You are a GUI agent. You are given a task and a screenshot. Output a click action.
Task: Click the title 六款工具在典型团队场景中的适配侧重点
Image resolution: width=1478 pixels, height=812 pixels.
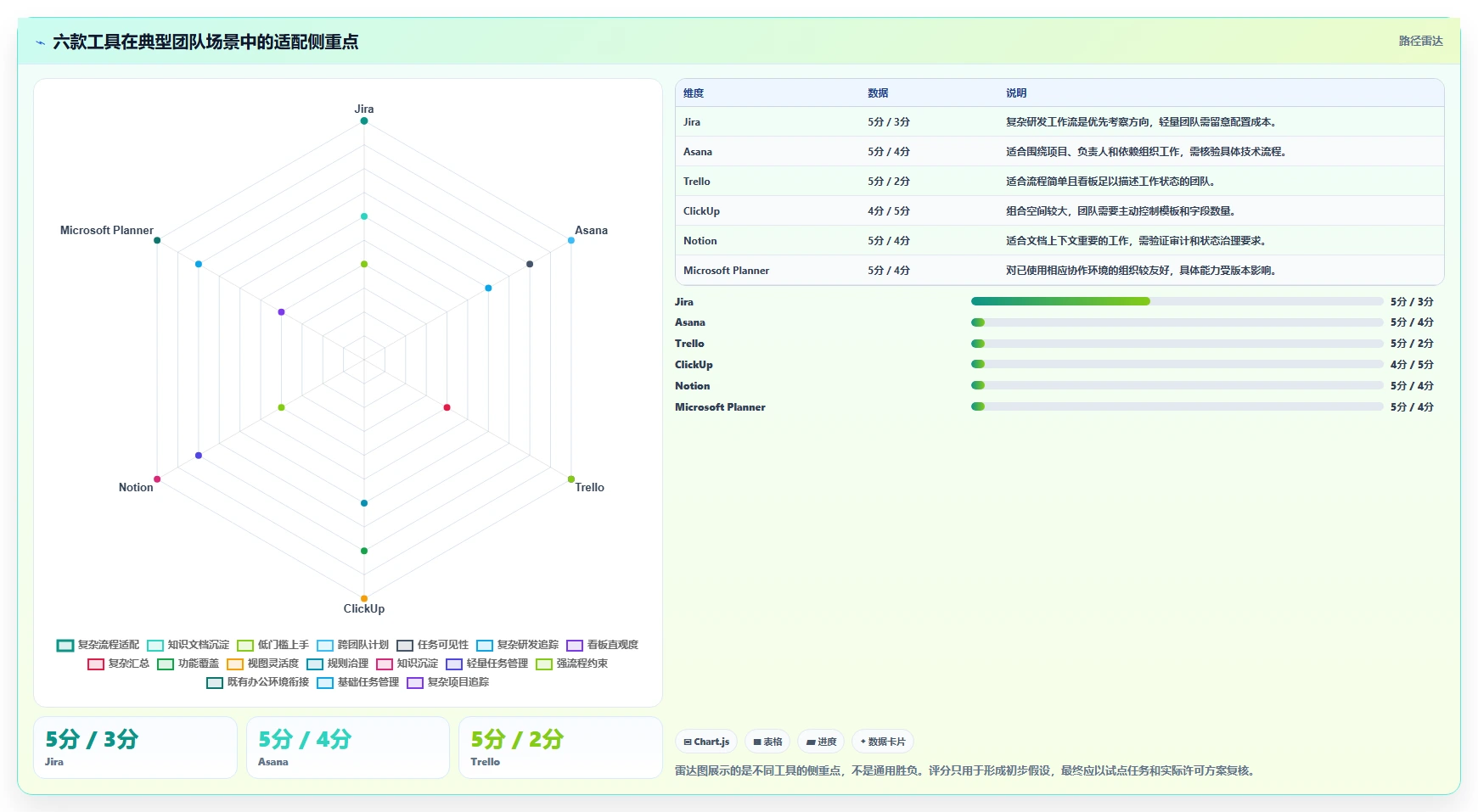205,42
